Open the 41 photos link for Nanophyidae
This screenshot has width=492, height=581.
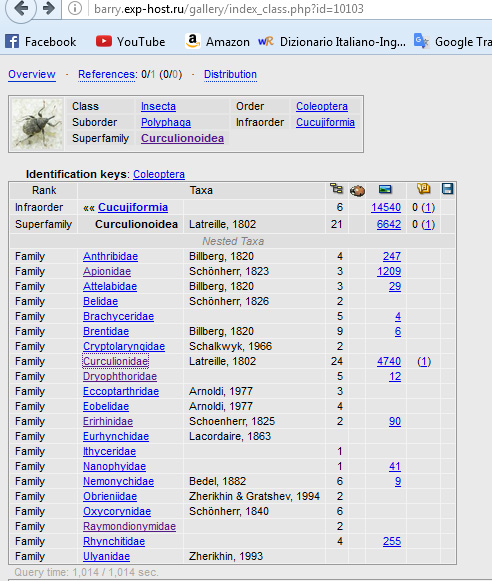[395, 467]
